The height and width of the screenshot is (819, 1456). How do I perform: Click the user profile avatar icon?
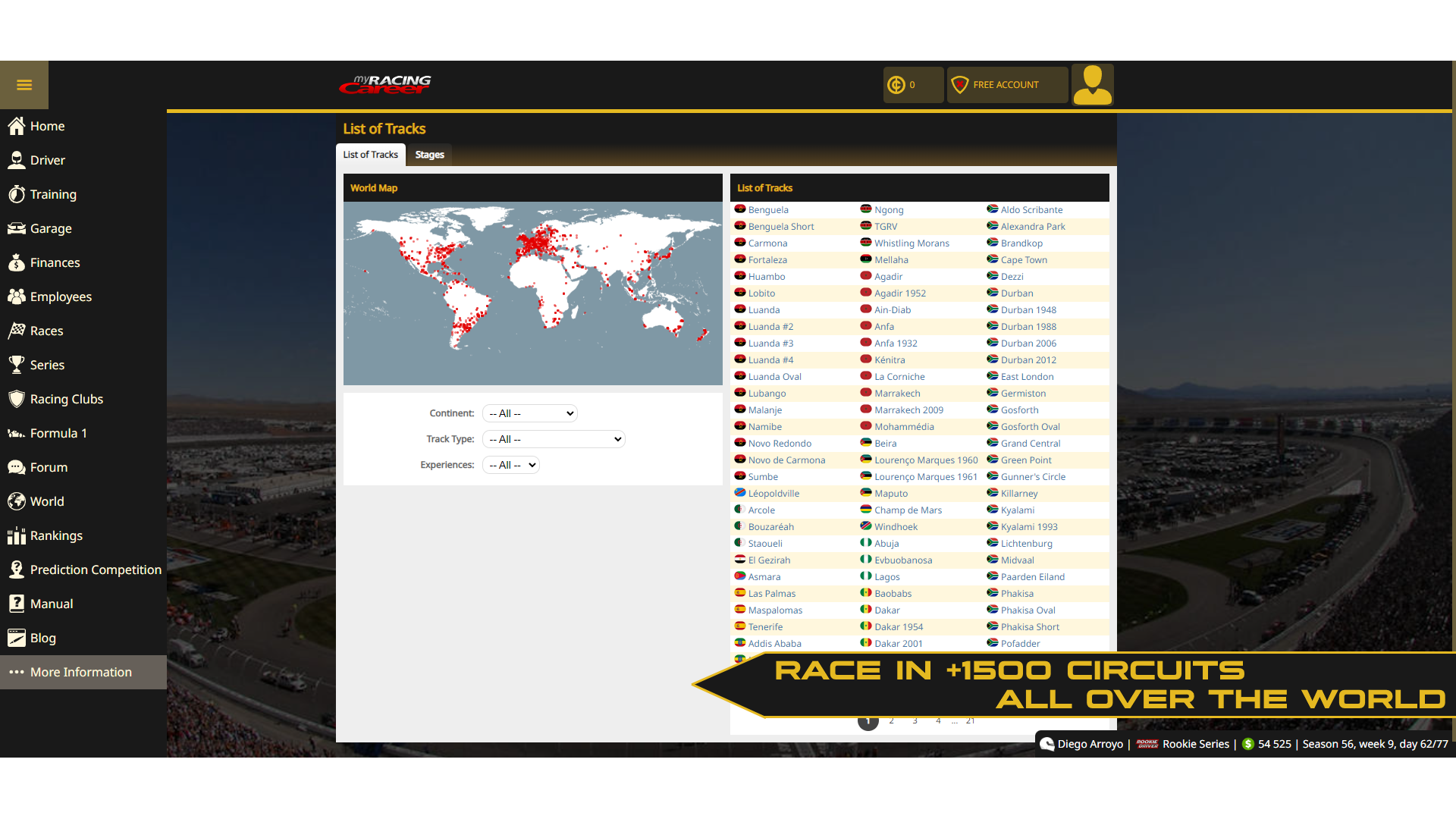click(x=1092, y=84)
